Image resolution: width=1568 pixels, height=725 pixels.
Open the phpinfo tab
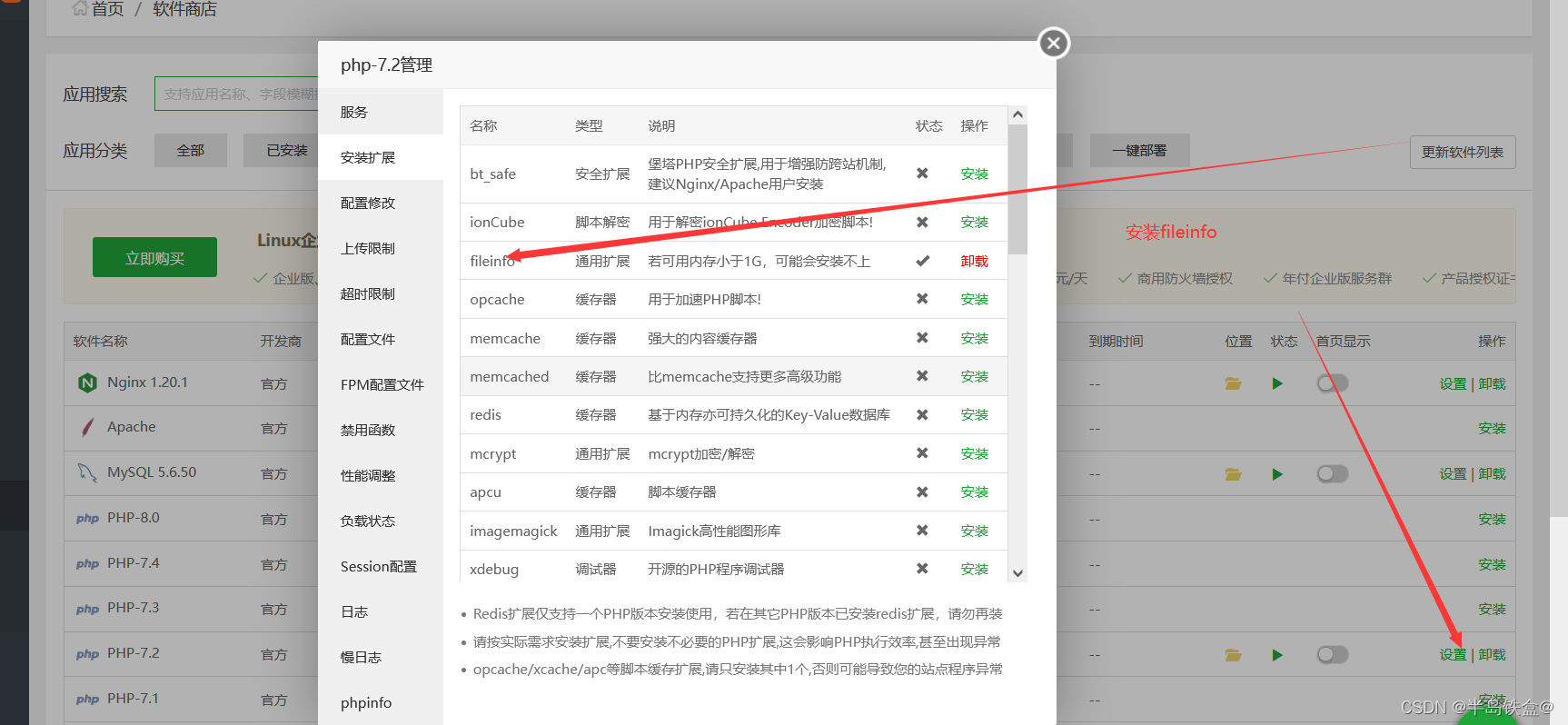click(x=381, y=702)
